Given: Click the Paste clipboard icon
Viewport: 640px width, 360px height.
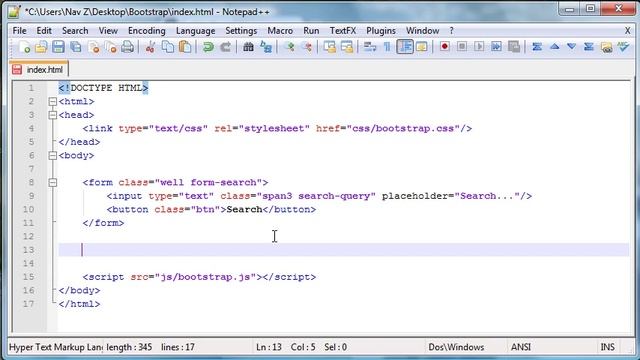Looking at the screenshot, I should click(185, 47).
